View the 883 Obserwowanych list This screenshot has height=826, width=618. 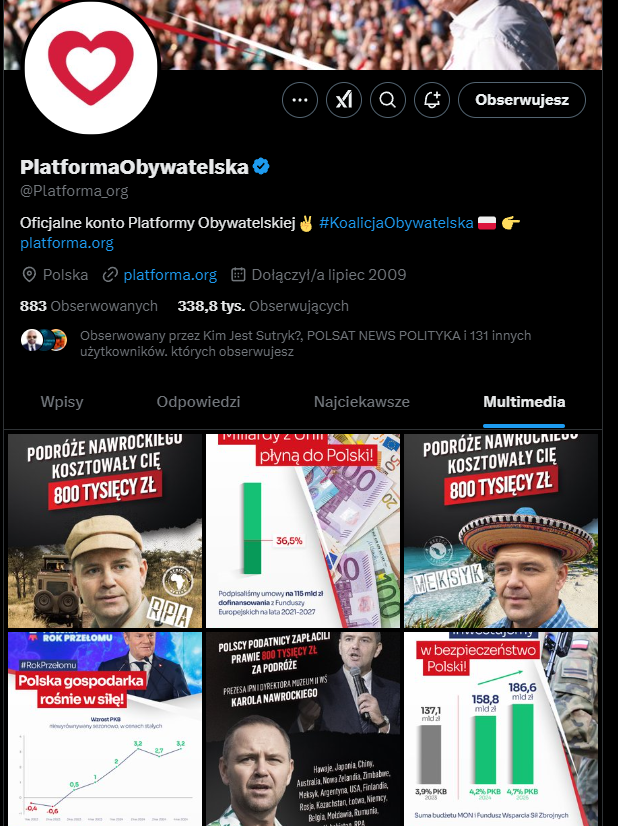(x=89, y=306)
